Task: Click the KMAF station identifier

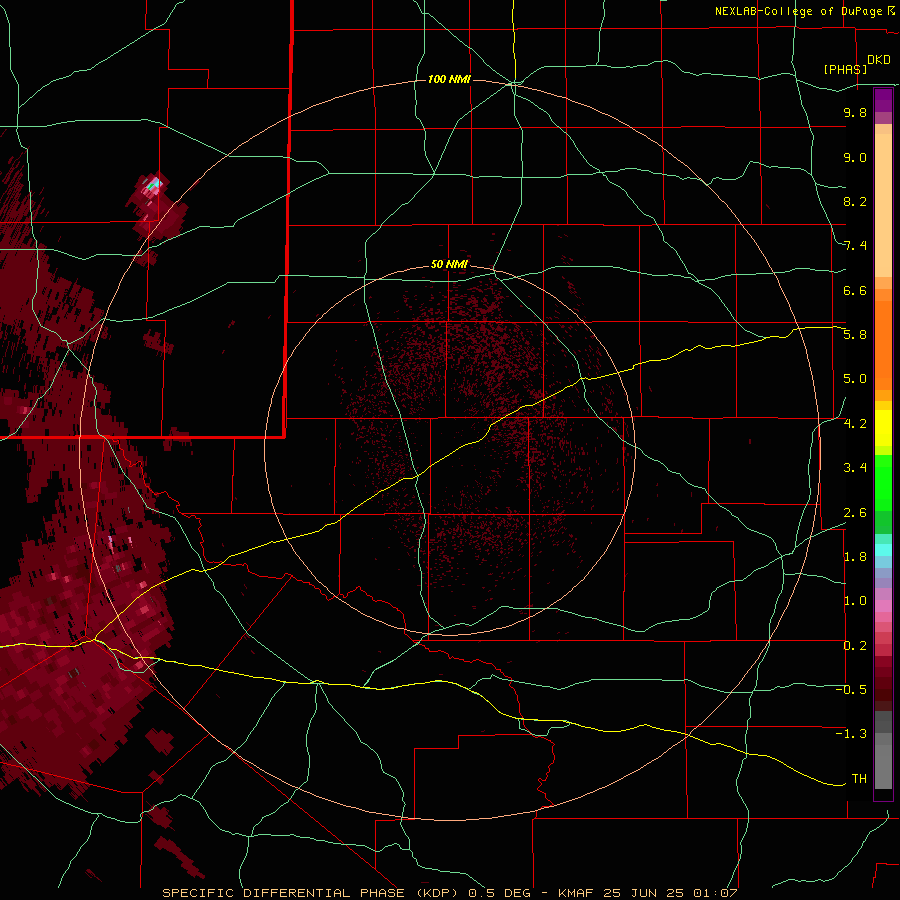Action: (x=576, y=893)
